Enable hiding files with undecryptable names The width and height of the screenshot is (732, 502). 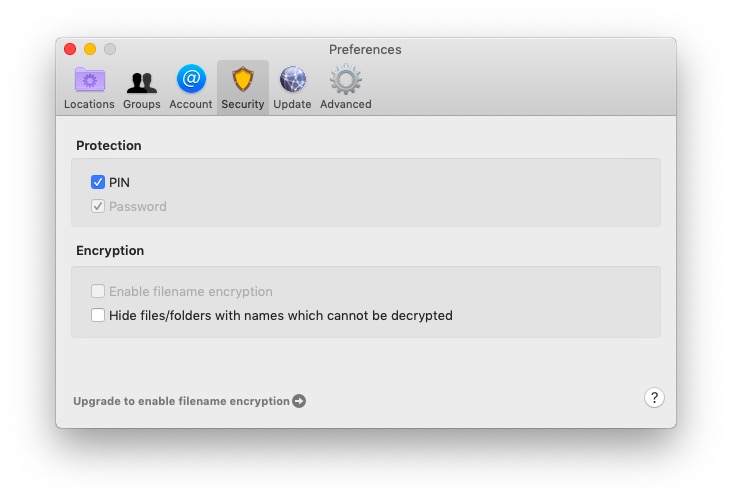(x=98, y=315)
